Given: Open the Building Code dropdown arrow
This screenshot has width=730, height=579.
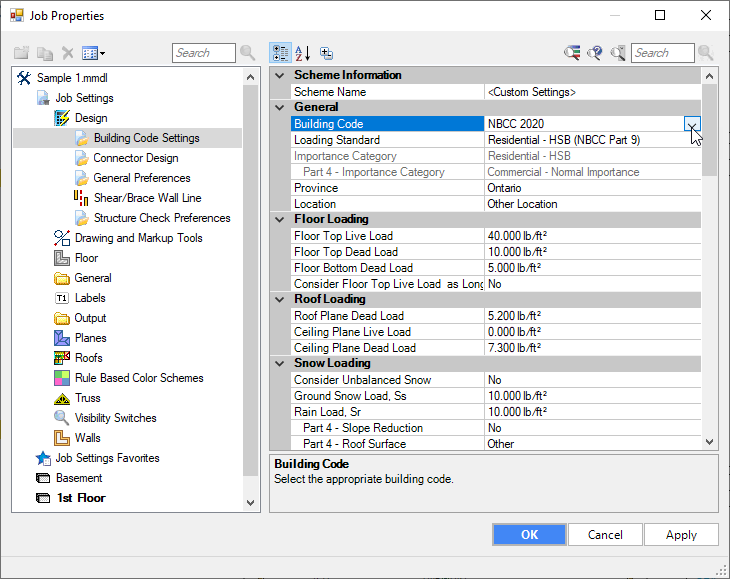Looking at the screenshot, I should pos(692,124).
